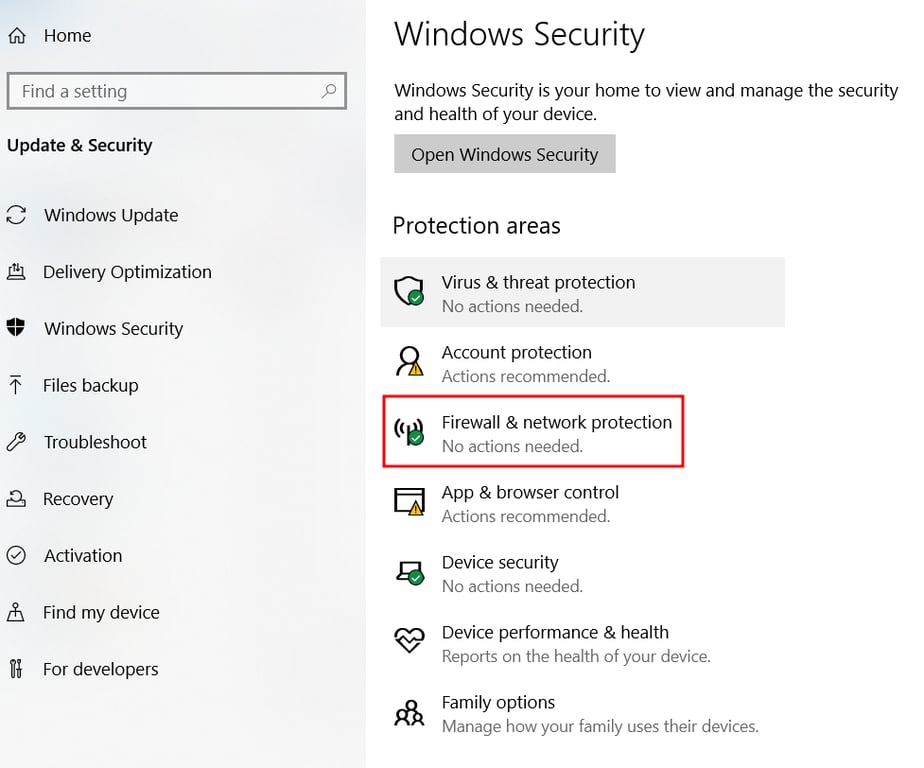Click inside the Find a setting box

[150, 91]
